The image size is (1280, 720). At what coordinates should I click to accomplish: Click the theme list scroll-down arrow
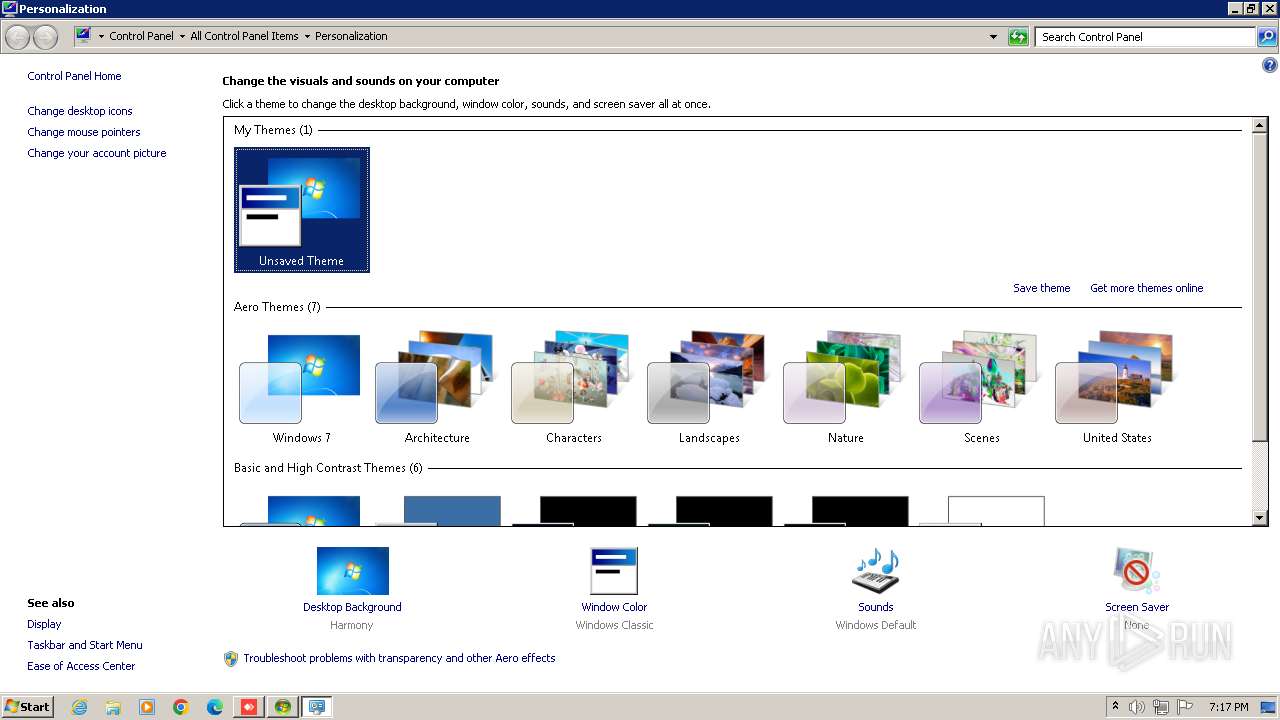(1260, 518)
